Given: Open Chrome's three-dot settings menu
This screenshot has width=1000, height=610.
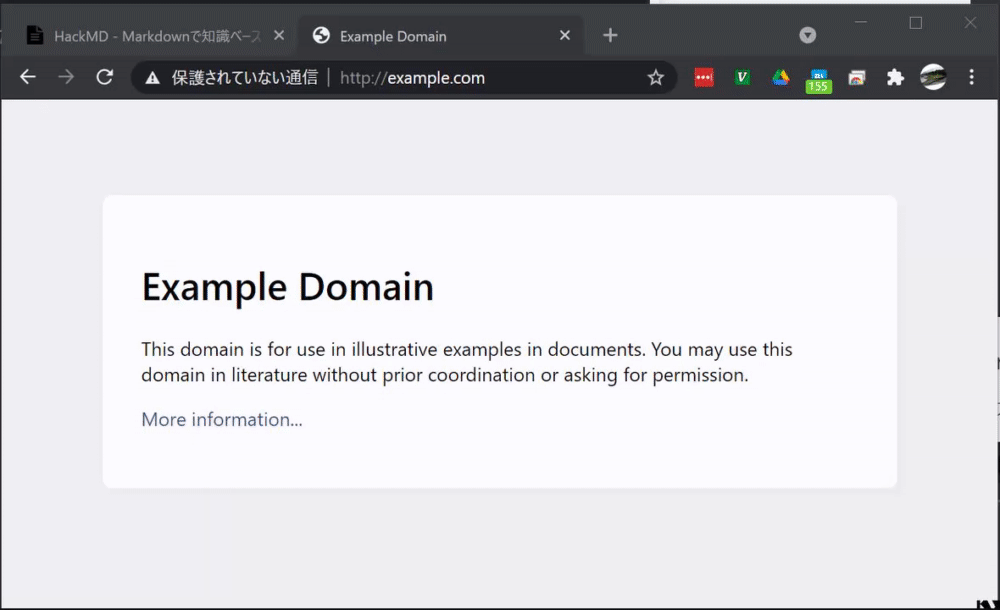Looking at the screenshot, I should 972,77.
